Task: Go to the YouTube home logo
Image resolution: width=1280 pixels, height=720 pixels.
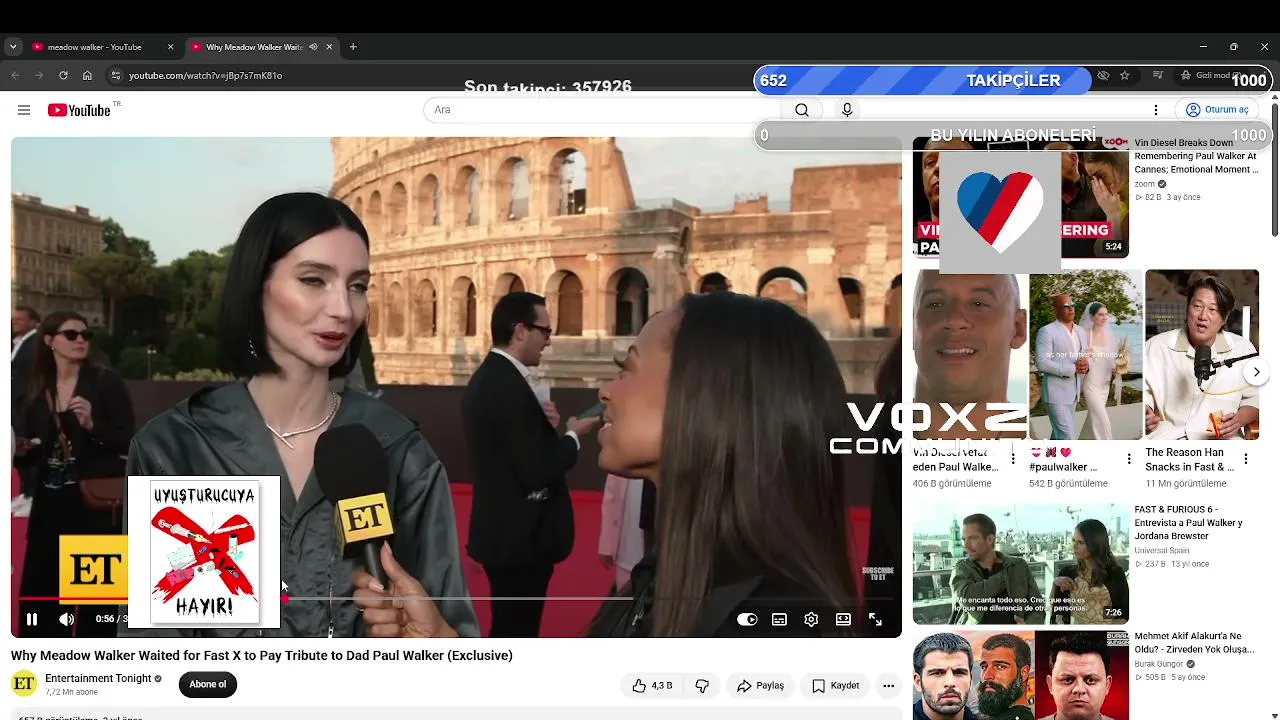Action: (80, 110)
